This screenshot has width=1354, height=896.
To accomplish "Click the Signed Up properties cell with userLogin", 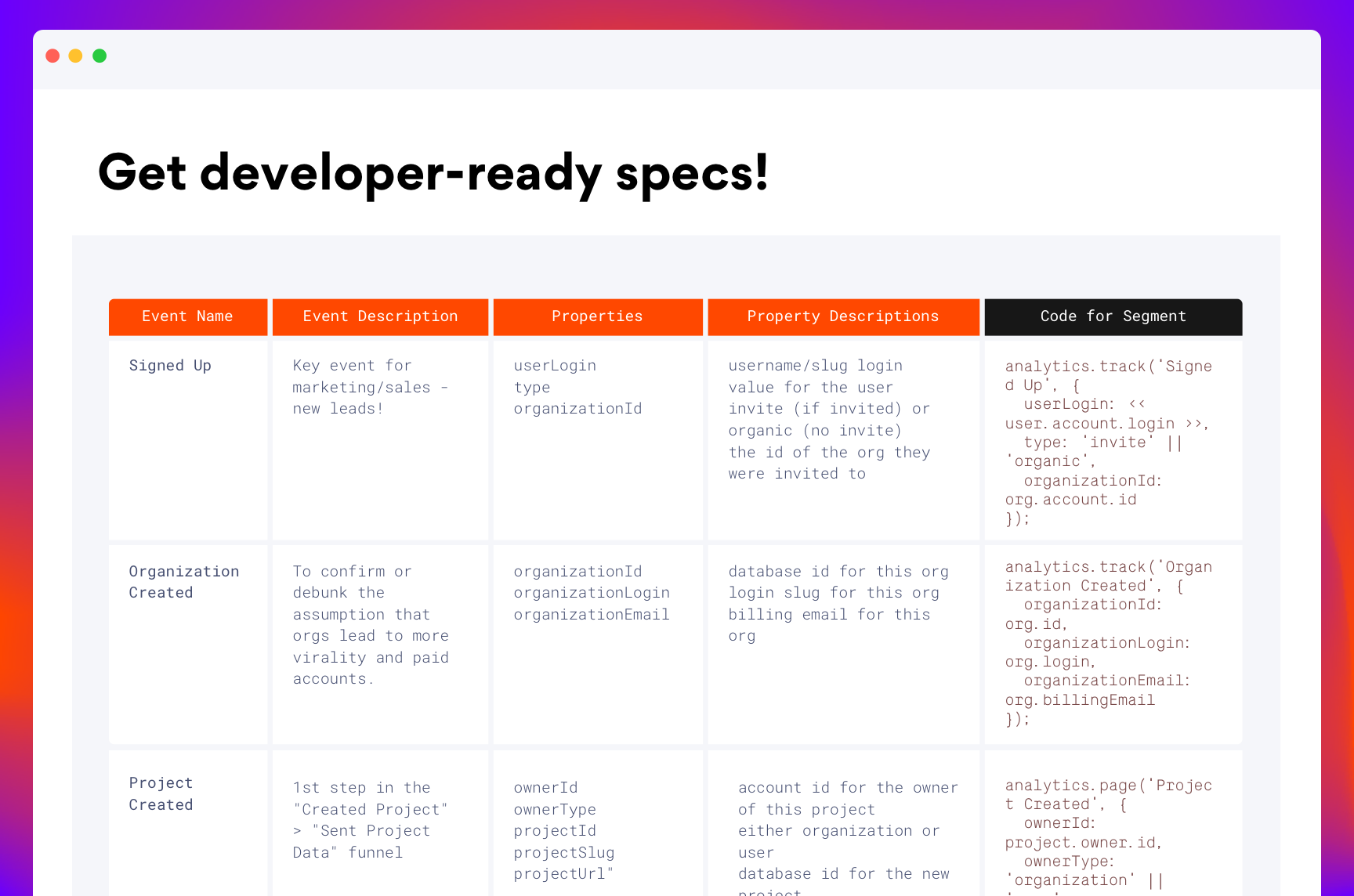I will (598, 440).
